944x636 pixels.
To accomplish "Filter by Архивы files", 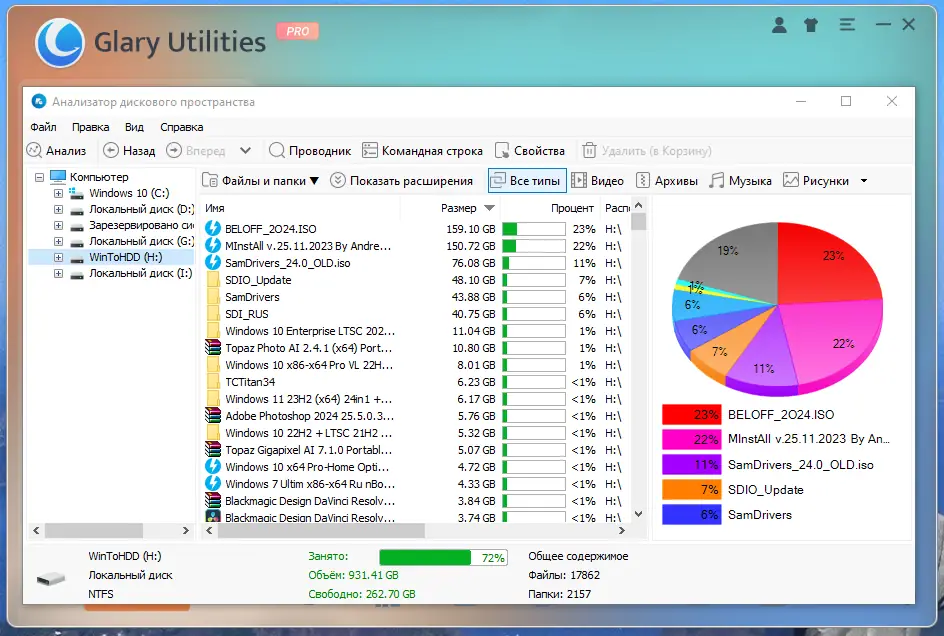I will click(667, 181).
